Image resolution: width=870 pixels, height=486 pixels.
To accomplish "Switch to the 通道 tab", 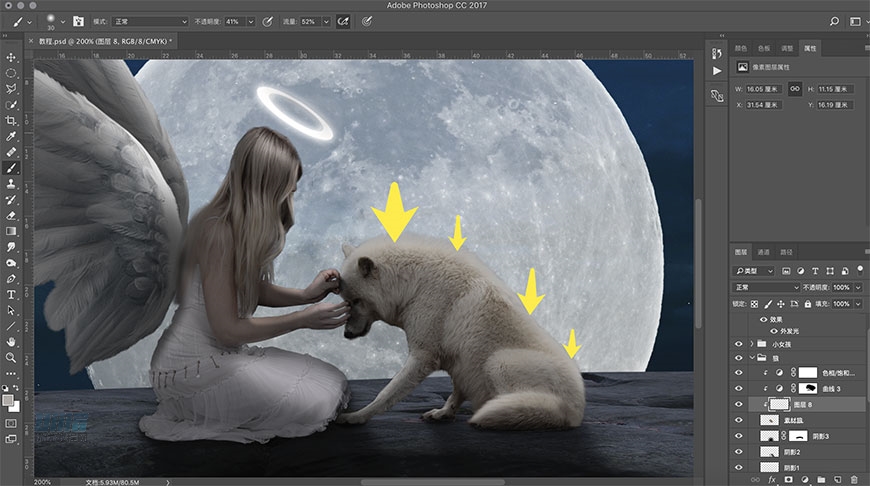I will [763, 252].
